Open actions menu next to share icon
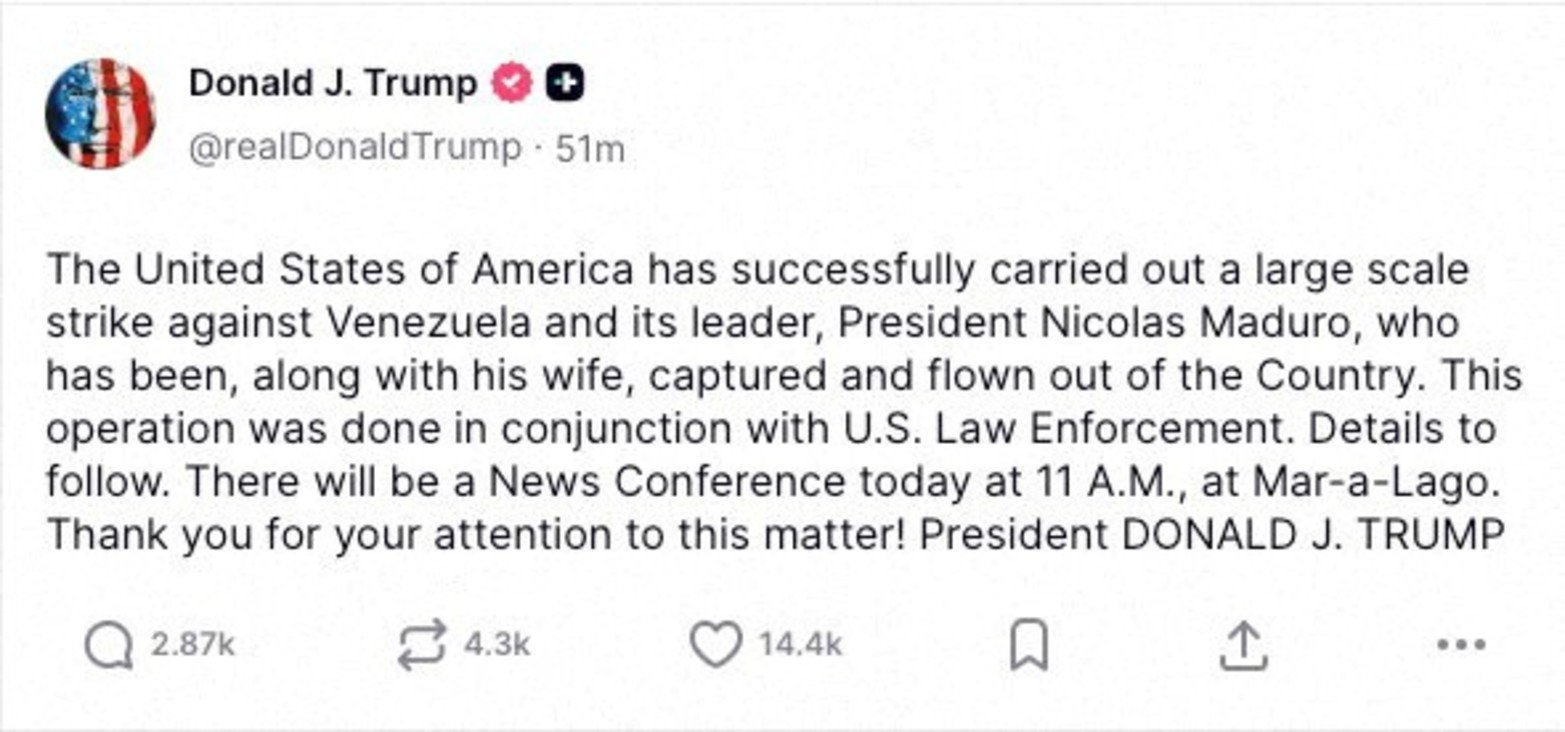Viewport: 1565px width, 732px height. [1459, 647]
